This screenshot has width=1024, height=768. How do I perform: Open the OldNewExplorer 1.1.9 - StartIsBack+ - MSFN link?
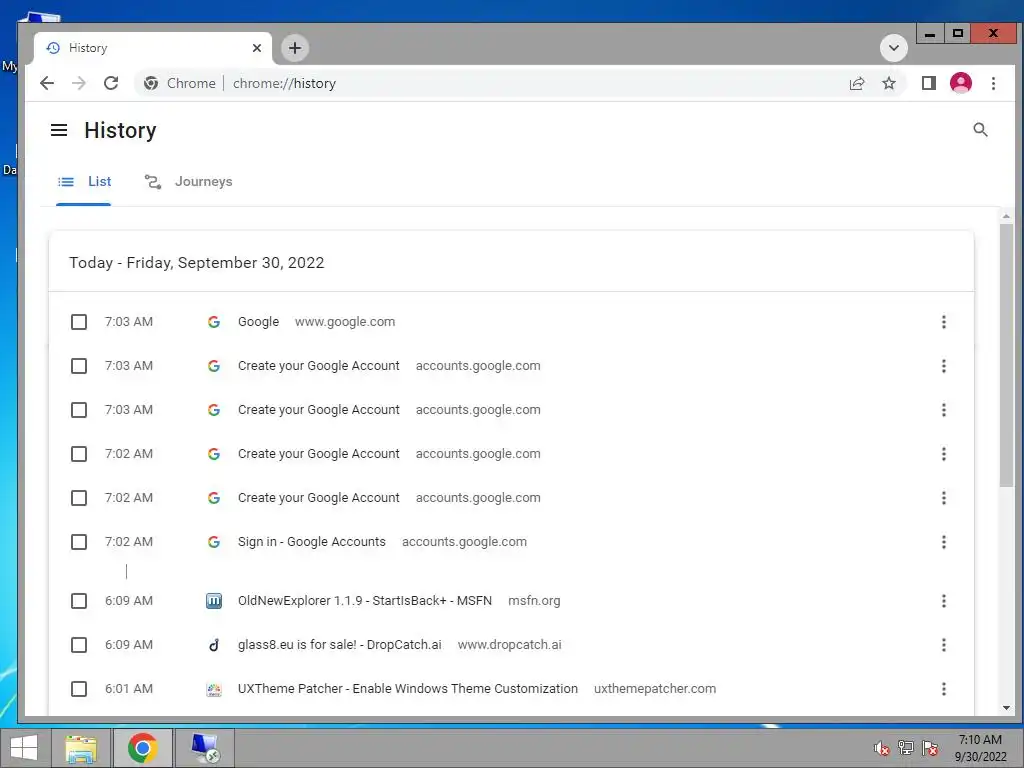pos(364,601)
